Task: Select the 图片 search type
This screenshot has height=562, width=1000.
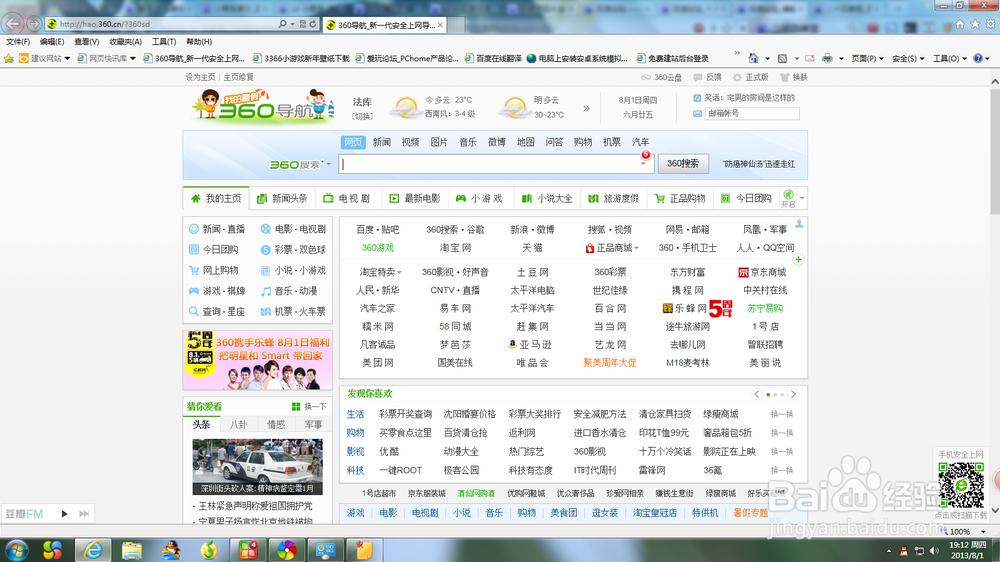Action: pyautogui.click(x=439, y=142)
